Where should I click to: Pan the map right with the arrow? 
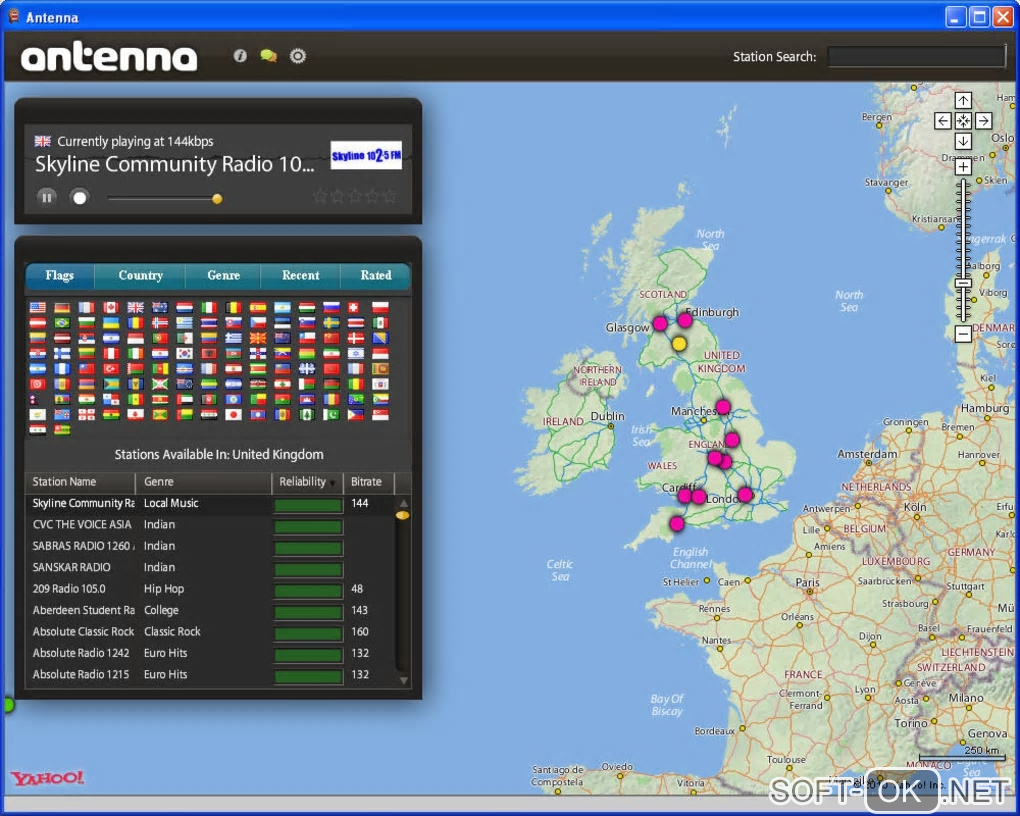[983, 121]
